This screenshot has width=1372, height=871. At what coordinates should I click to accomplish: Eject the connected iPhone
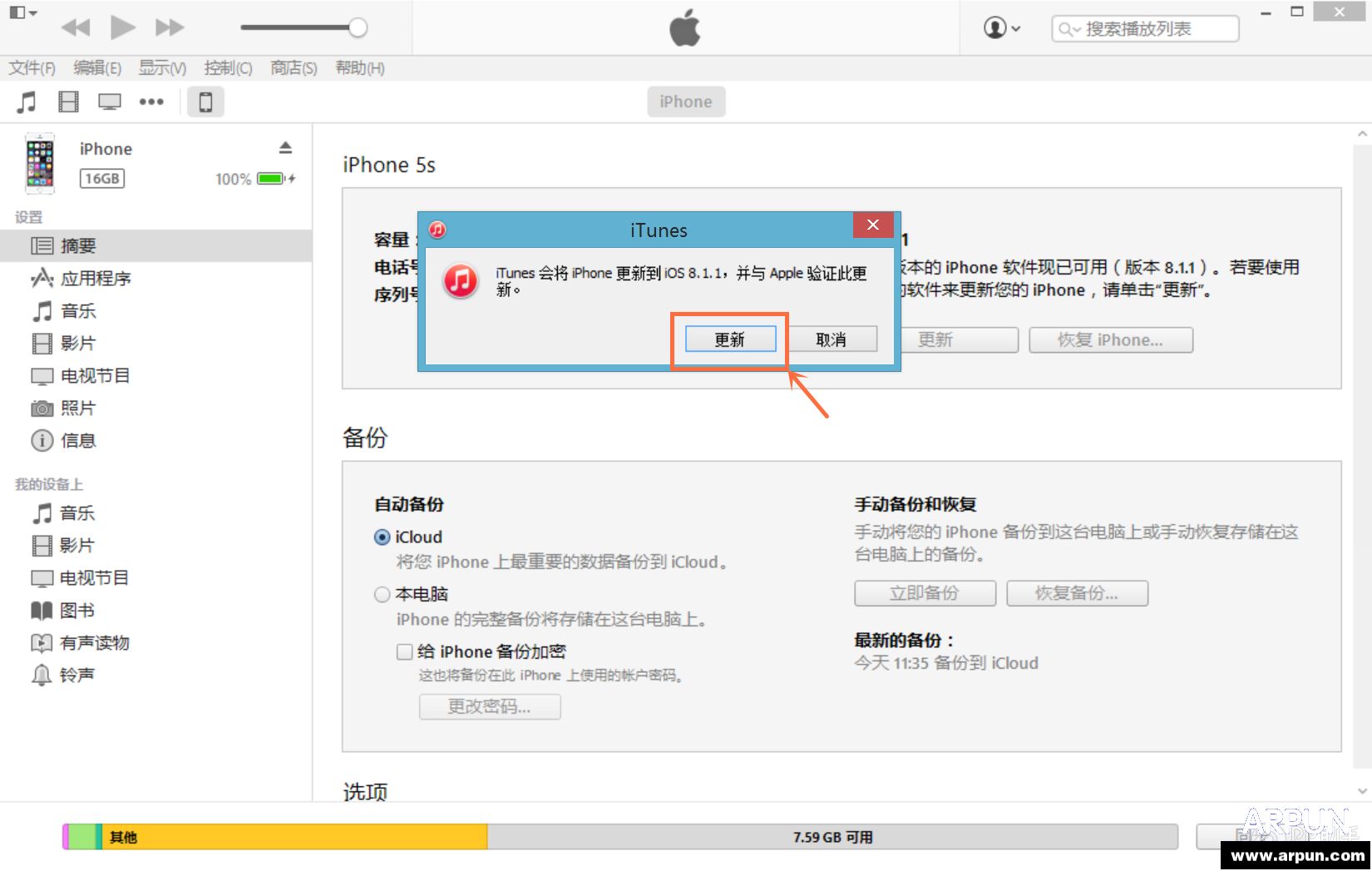pyautogui.click(x=285, y=146)
